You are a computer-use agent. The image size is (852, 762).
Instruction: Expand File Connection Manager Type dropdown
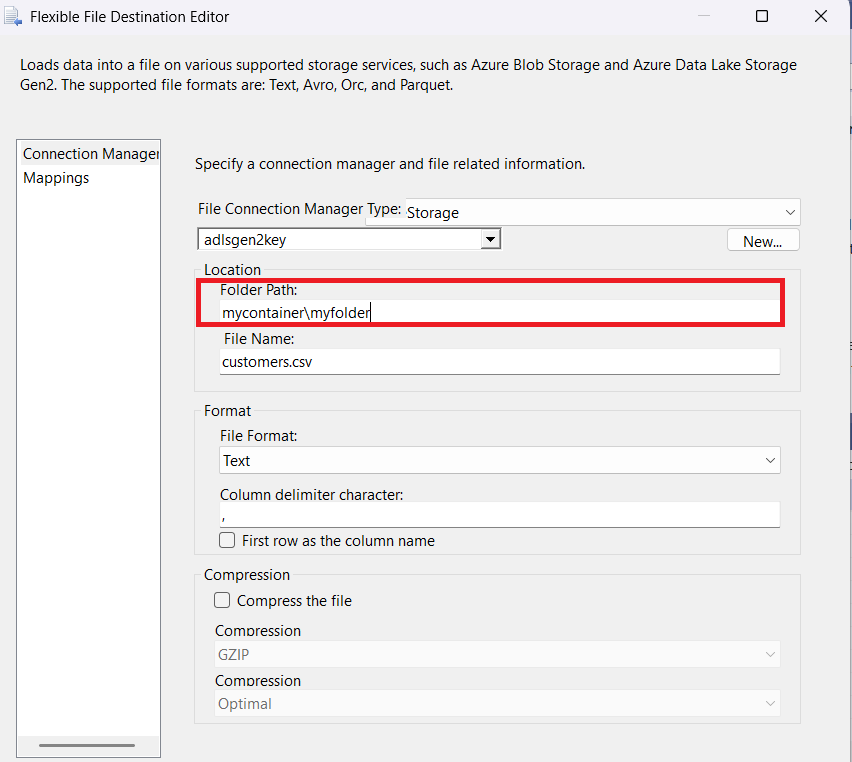coord(790,213)
